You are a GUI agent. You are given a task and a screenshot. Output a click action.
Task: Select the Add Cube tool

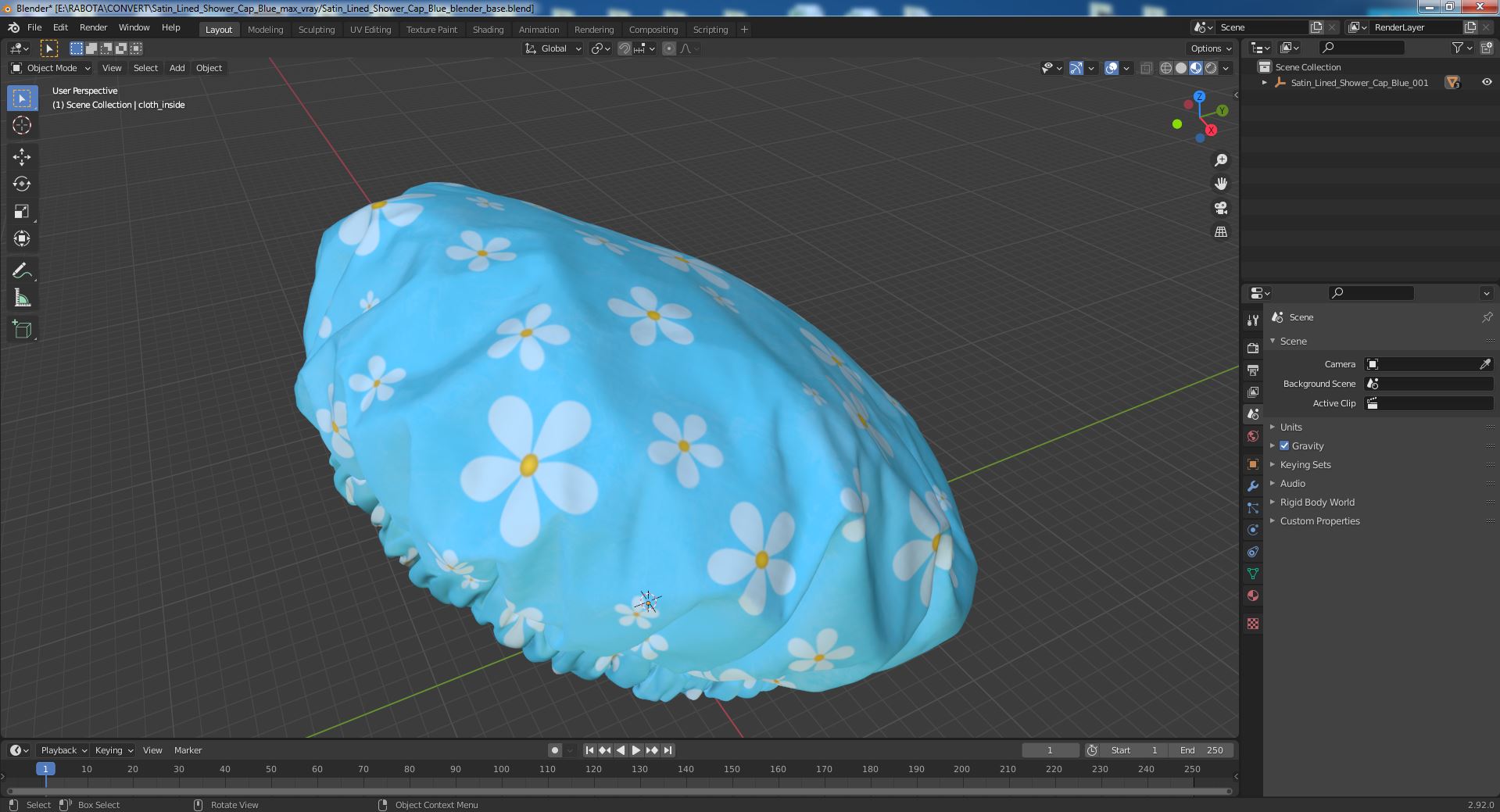pyautogui.click(x=22, y=329)
